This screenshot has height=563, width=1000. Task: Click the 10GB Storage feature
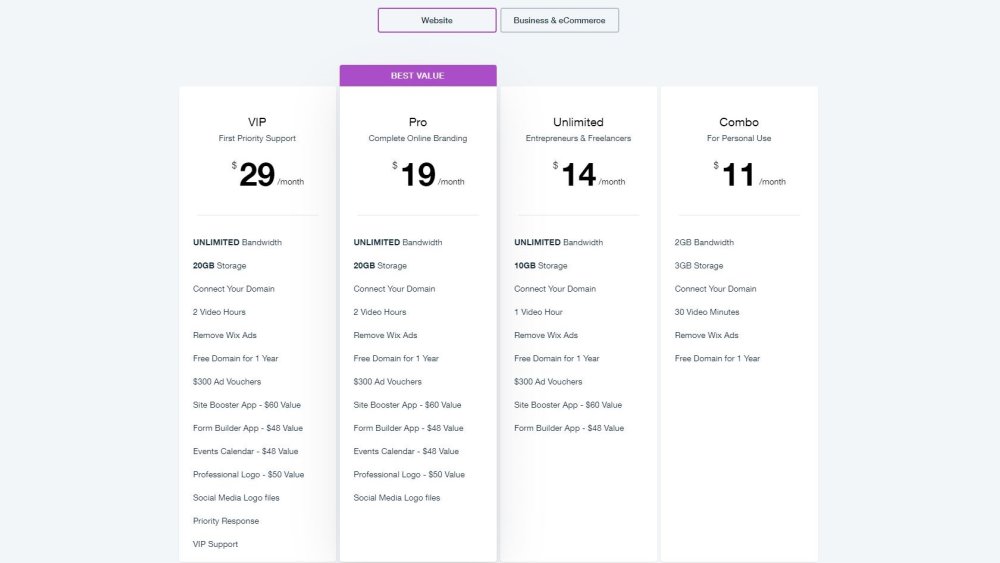pos(541,266)
